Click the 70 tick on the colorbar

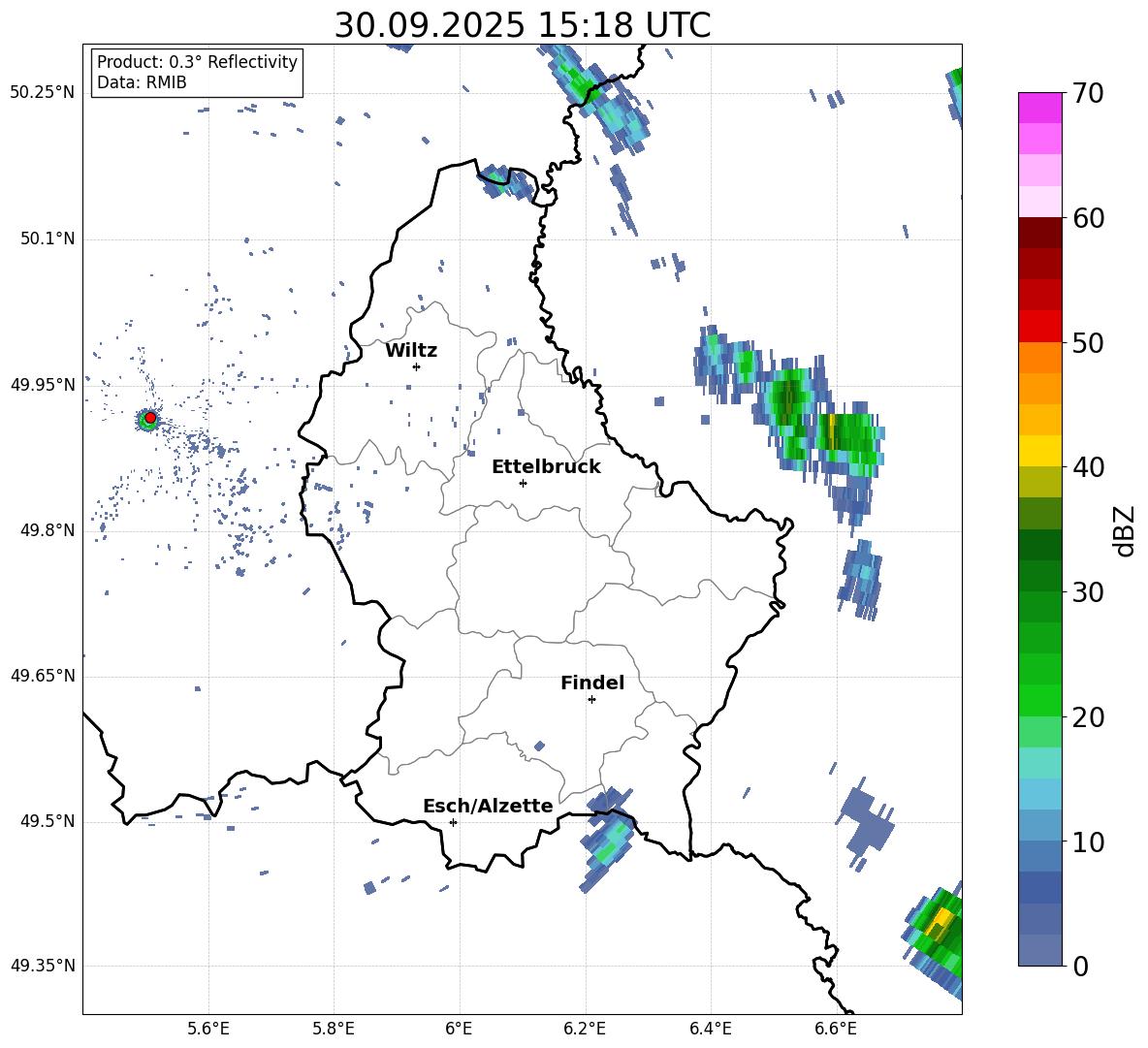(1087, 93)
